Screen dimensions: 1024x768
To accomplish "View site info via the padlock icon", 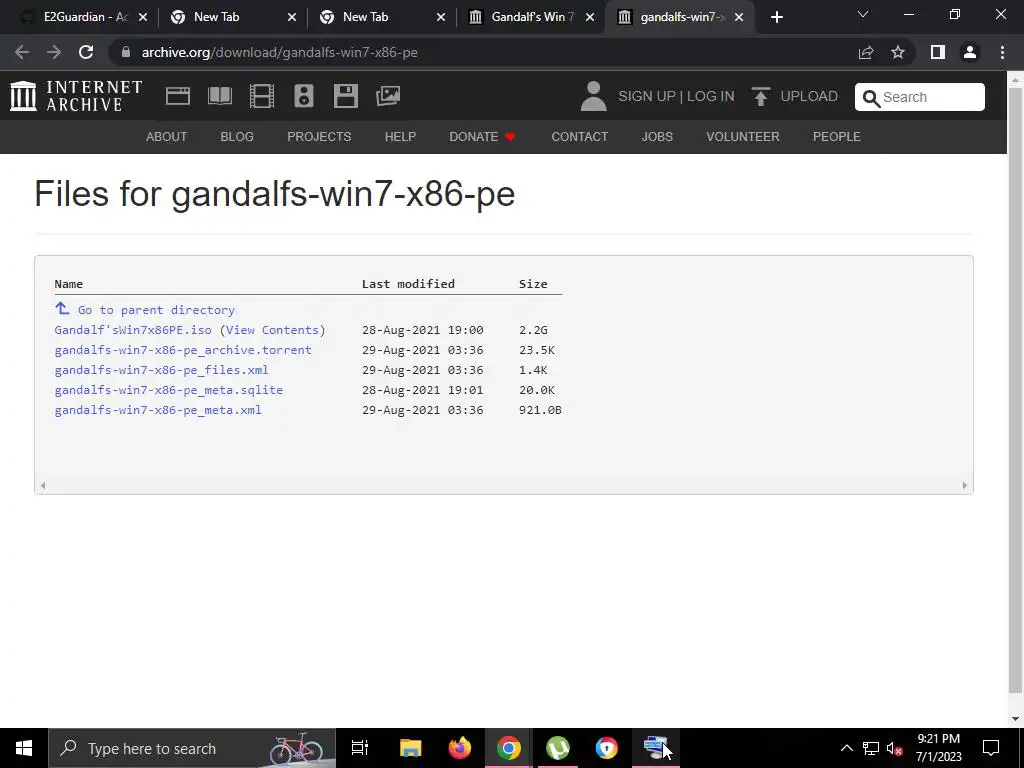I will pos(126,52).
